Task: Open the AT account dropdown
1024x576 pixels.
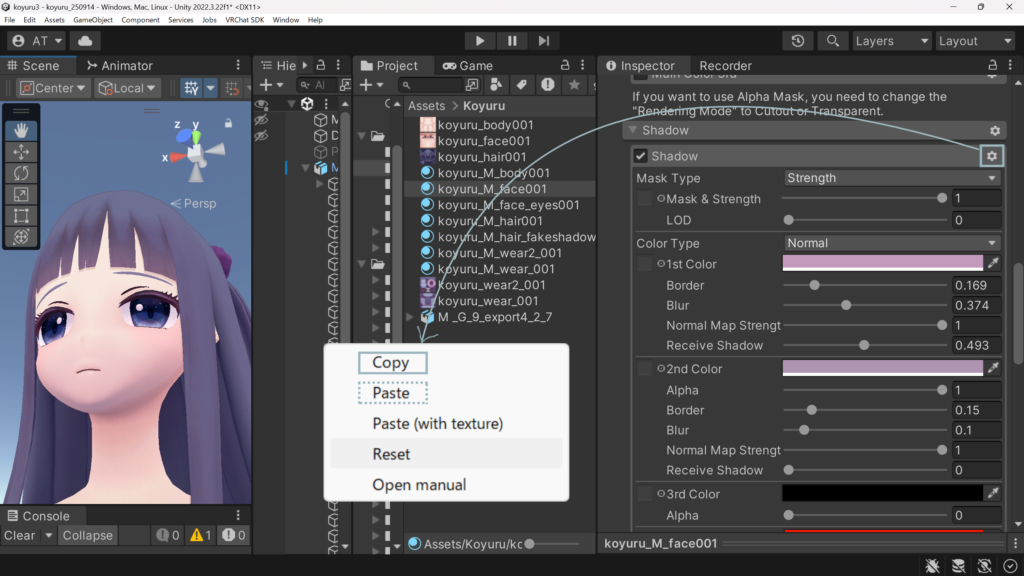Action: [37, 40]
